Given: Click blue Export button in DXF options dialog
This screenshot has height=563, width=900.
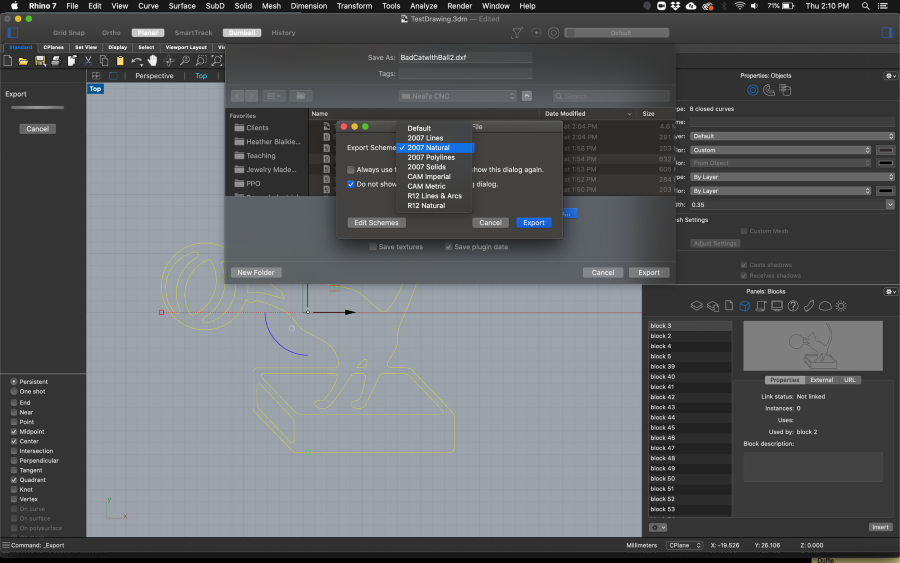Looking at the screenshot, I should (534, 223).
